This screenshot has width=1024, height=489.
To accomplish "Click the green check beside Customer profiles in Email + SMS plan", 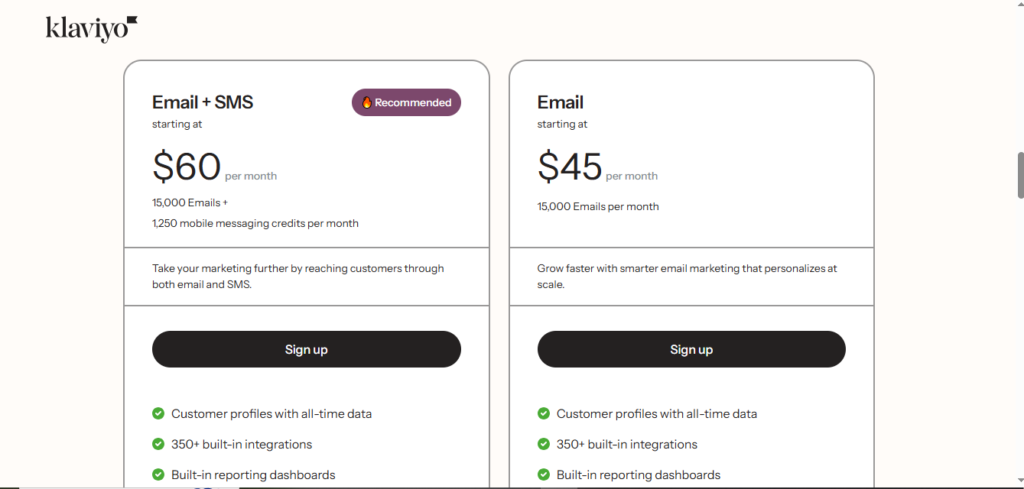I will (x=158, y=413).
